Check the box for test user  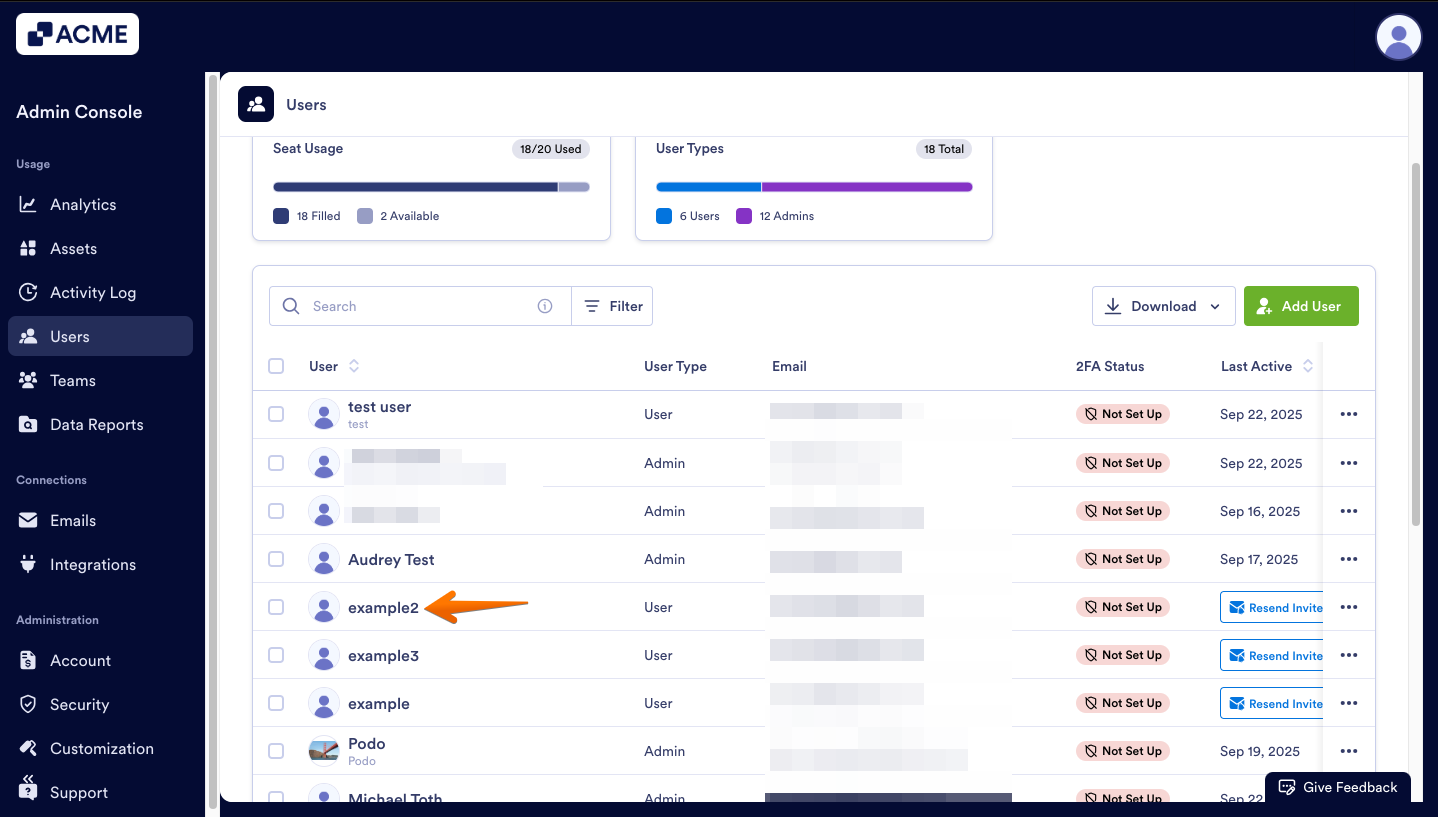pos(276,414)
